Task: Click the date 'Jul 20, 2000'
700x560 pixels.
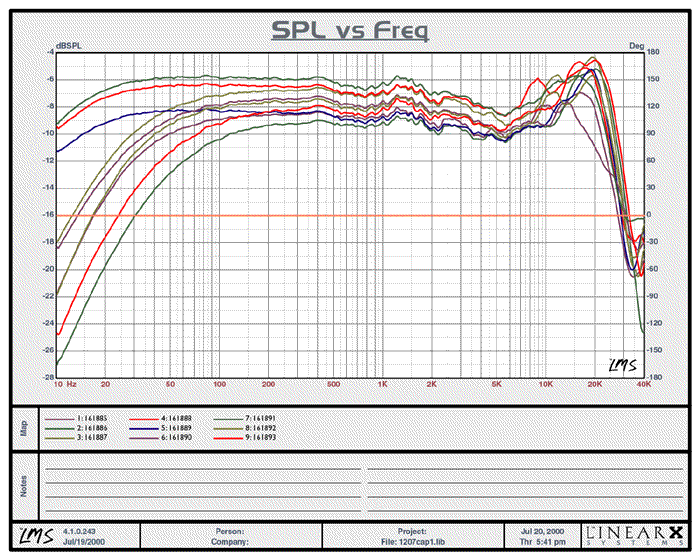Action: pyautogui.click(x=542, y=531)
